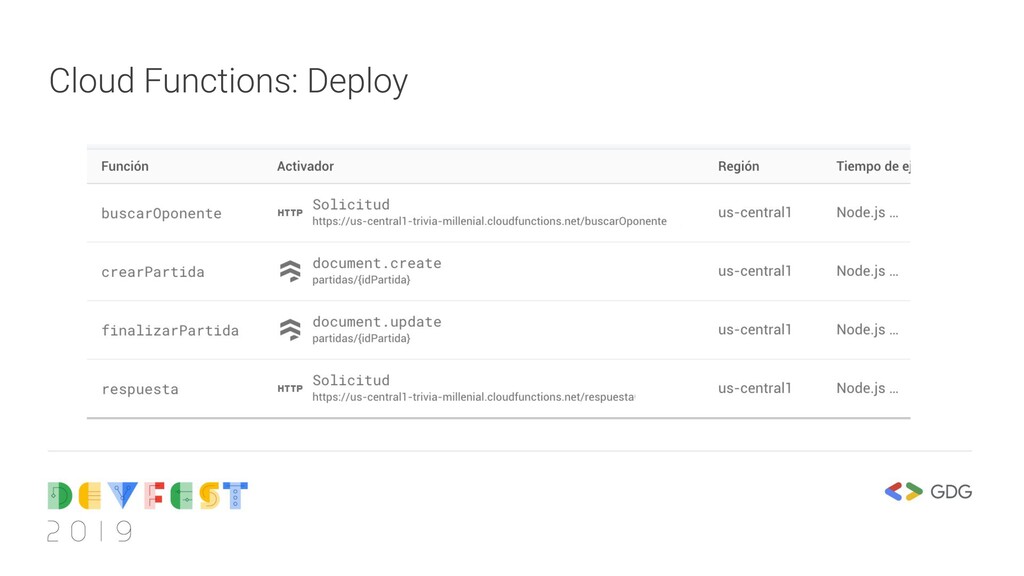The width and height of the screenshot is (1024, 576).
Task: Select the document.create trigger text
Action: [376, 263]
